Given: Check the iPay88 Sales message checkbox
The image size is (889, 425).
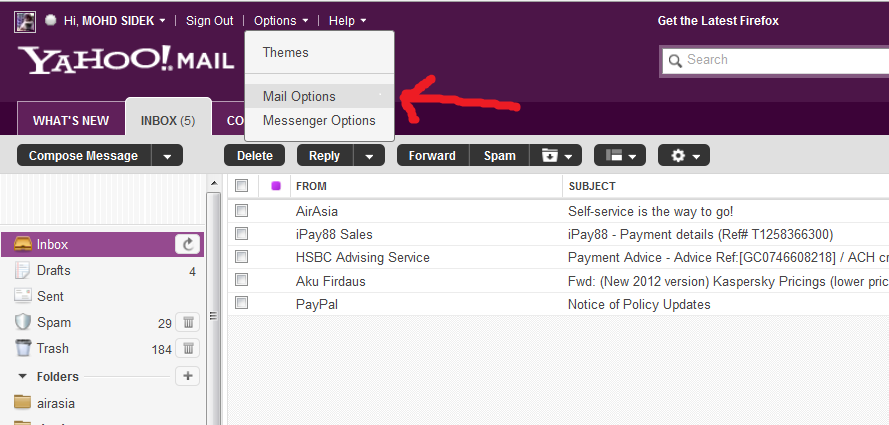Looking at the screenshot, I should point(242,233).
